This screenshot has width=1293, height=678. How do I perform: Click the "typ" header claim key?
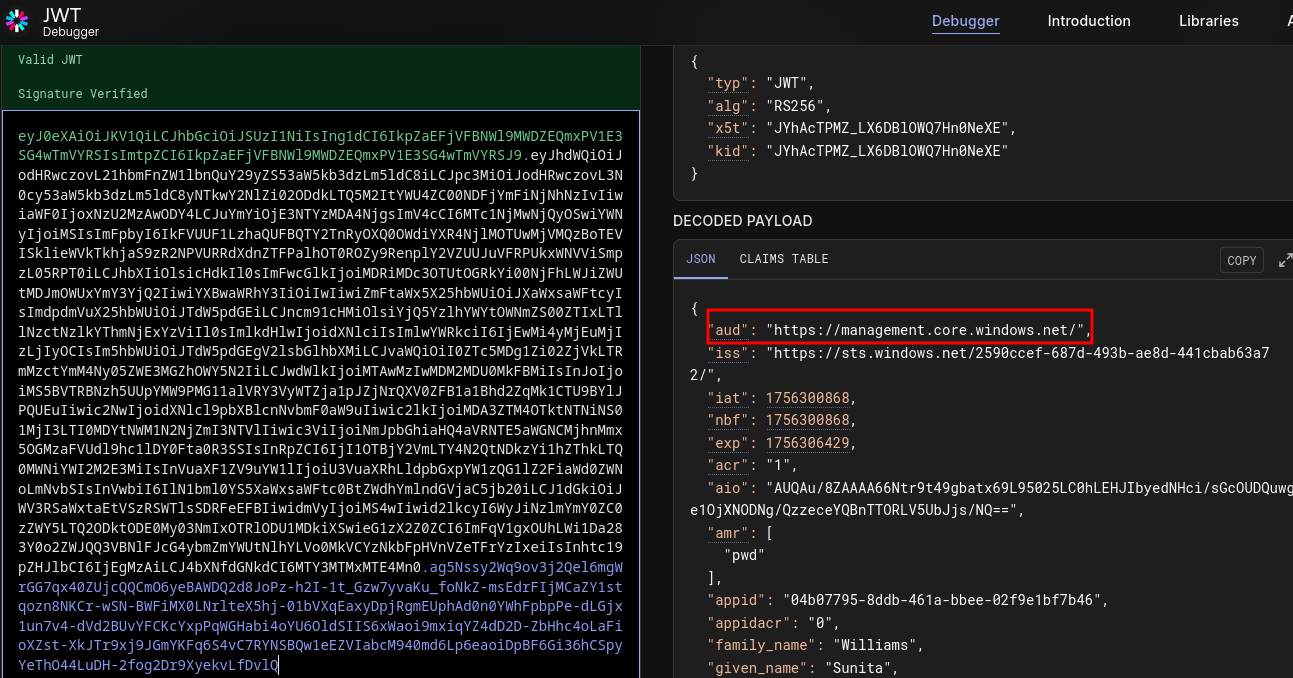tap(724, 83)
